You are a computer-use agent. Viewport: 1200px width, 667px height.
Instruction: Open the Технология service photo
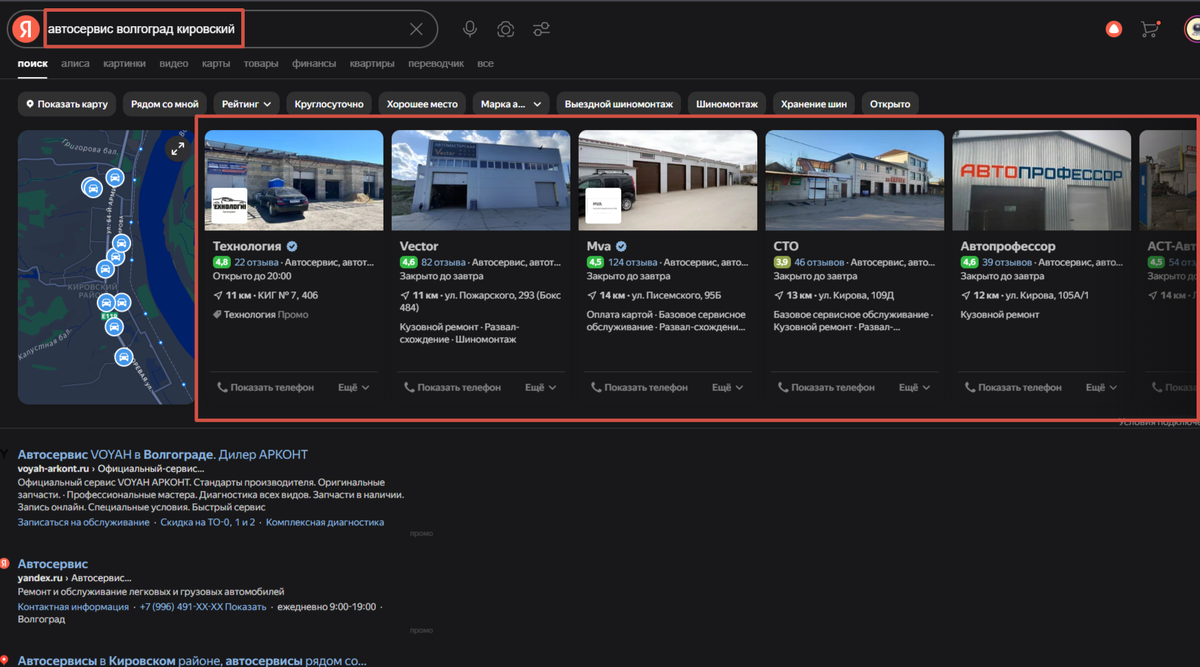(x=293, y=180)
